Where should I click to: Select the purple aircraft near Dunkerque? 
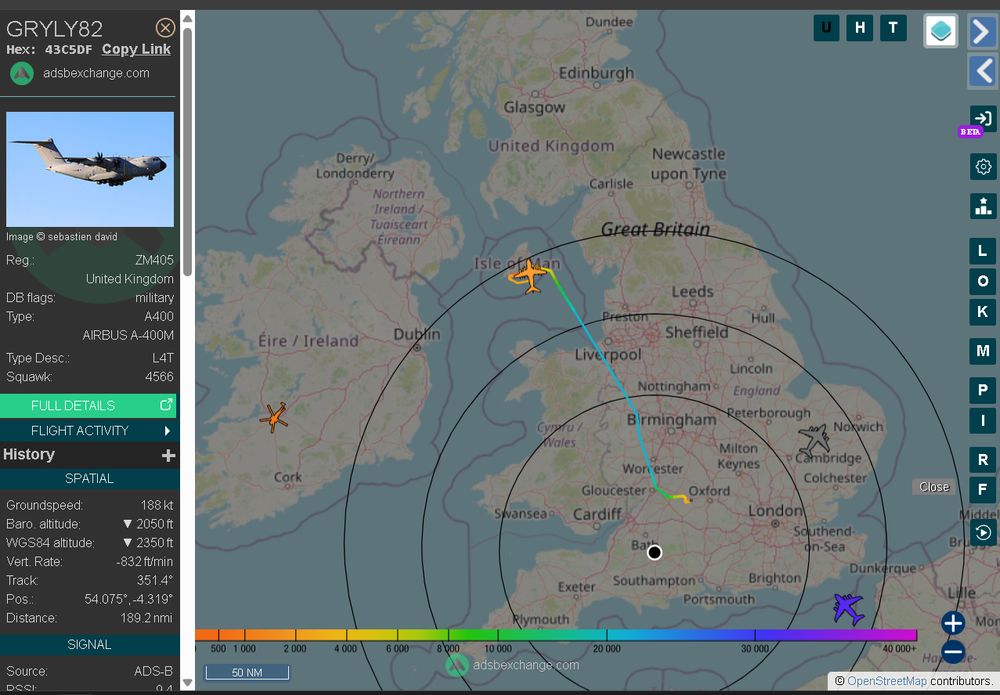[x=849, y=608]
